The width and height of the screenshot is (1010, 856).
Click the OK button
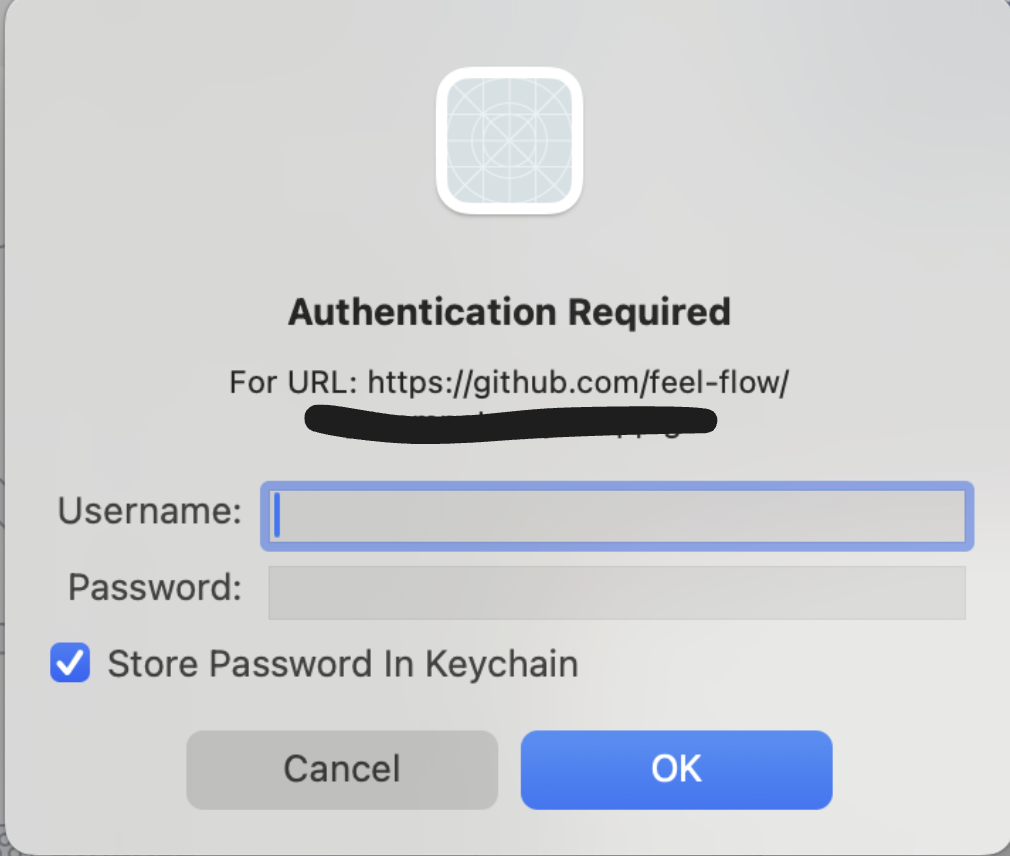pyautogui.click(x=676, y=770)
